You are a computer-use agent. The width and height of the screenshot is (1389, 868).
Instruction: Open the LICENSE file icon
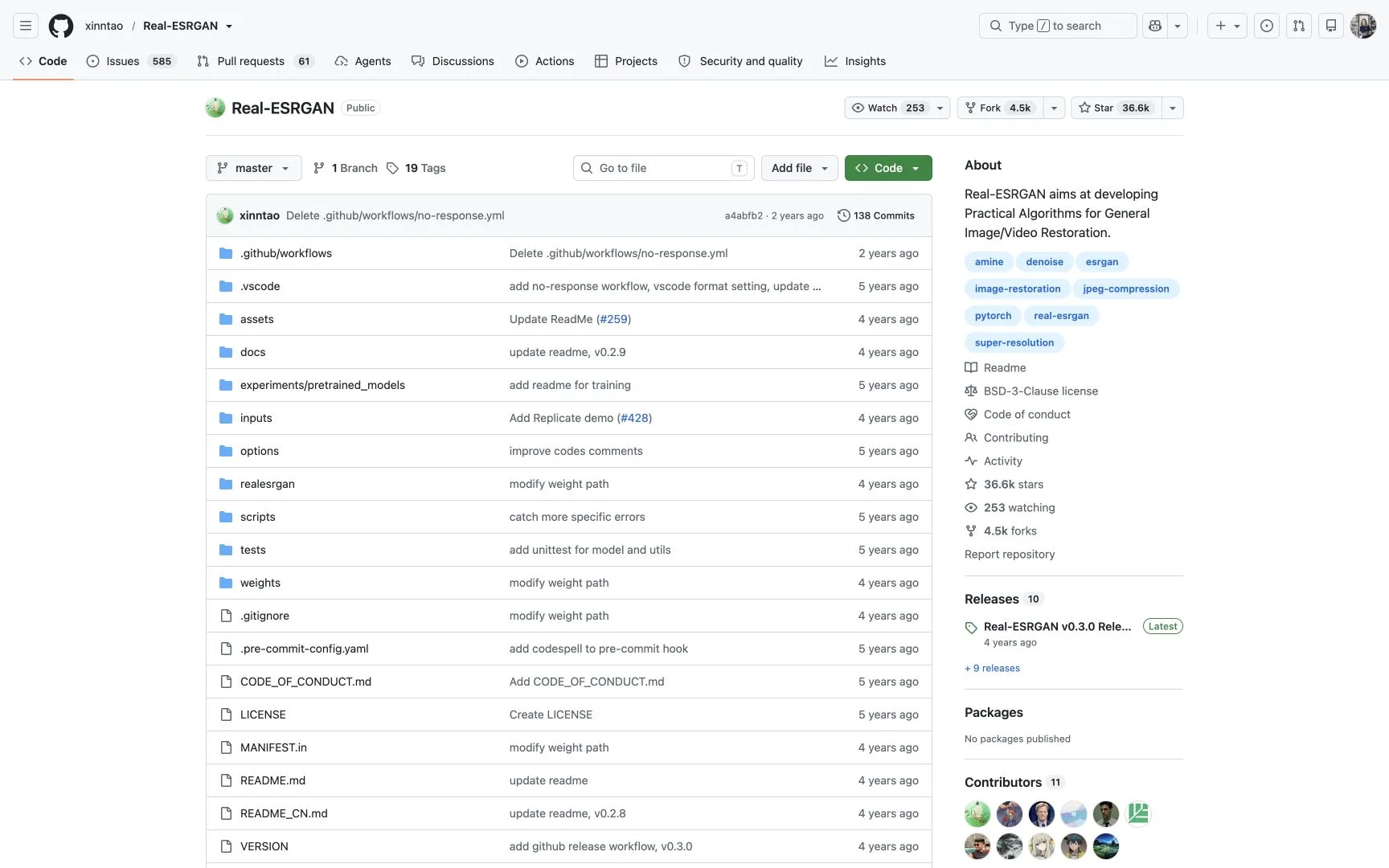pyautogui.click(x=226, y=714)
